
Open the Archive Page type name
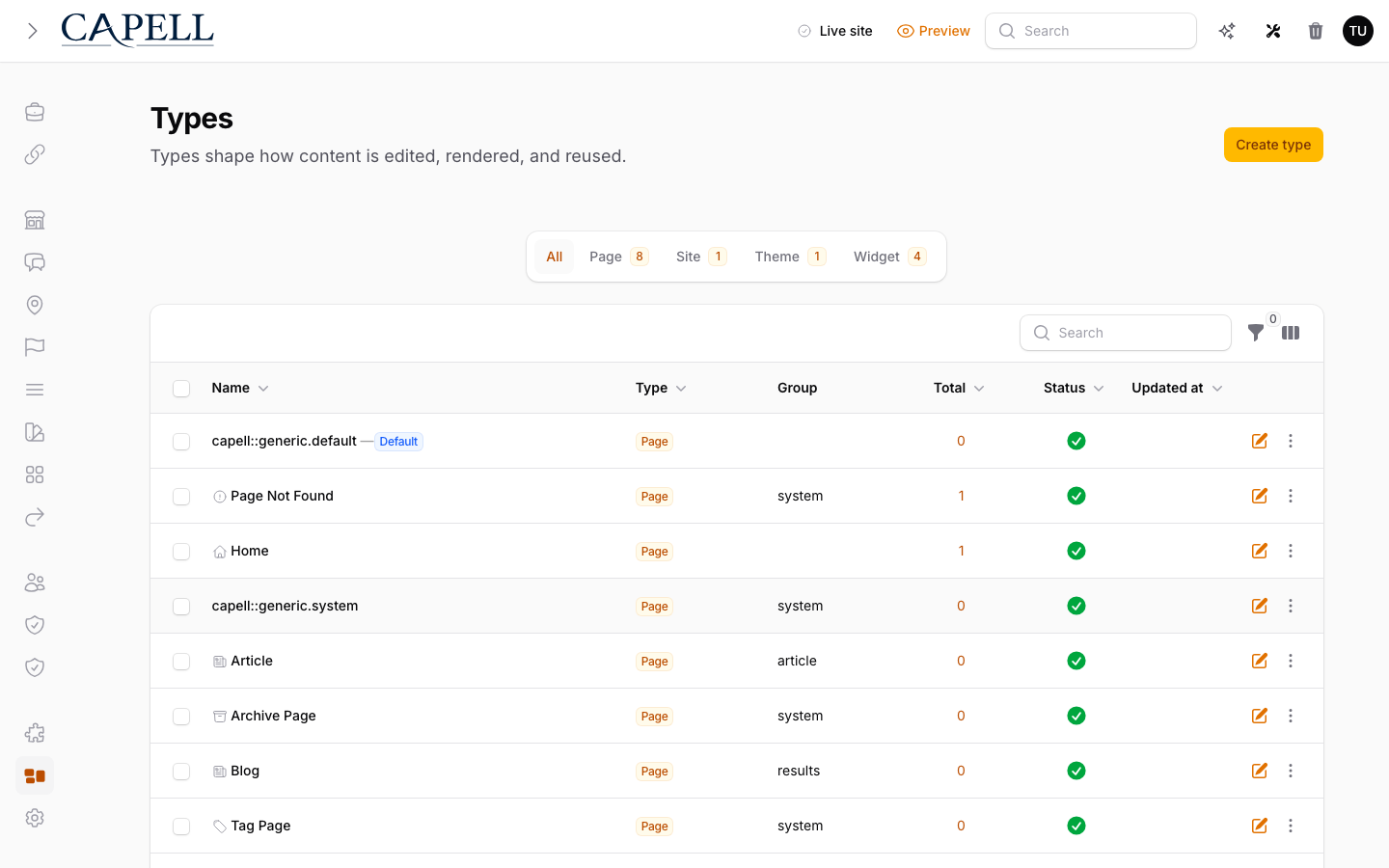pyautogui.click(x=273, y=716)
